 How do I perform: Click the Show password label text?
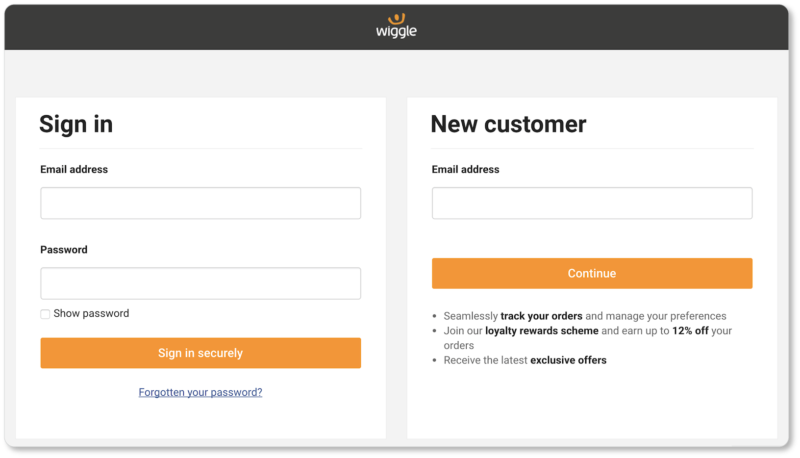[x=91, y=314]
